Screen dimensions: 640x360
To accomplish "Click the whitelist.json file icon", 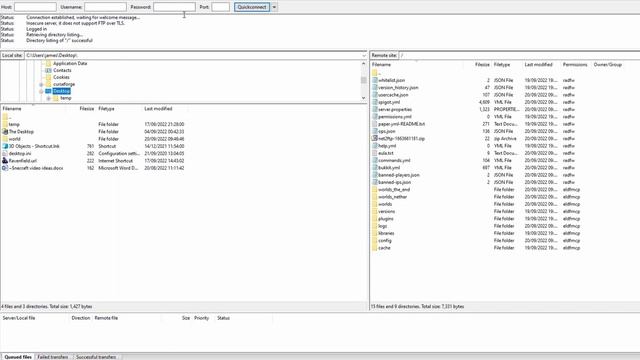I will (x=375, y=80).
